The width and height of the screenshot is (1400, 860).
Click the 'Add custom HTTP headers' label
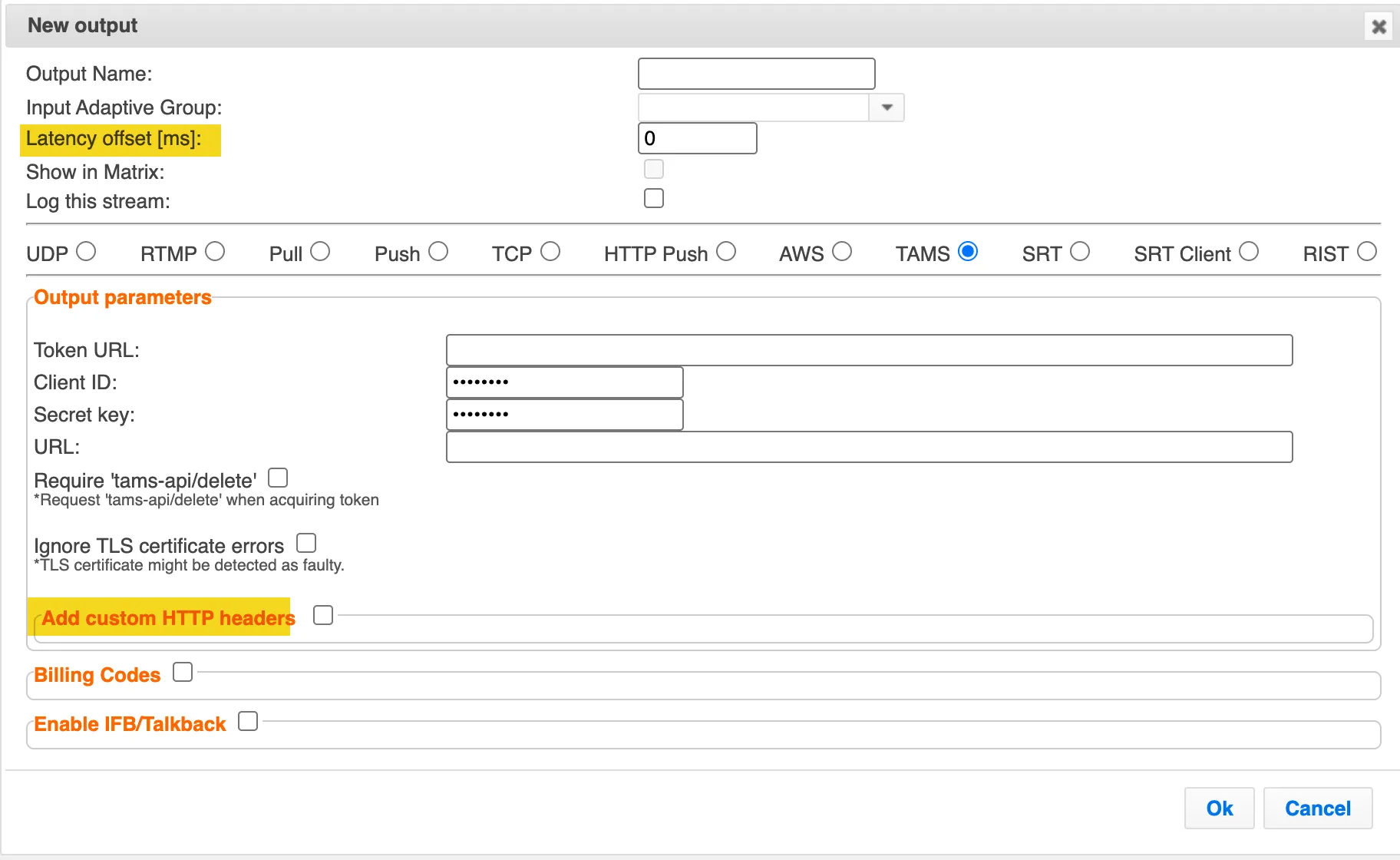168,618
